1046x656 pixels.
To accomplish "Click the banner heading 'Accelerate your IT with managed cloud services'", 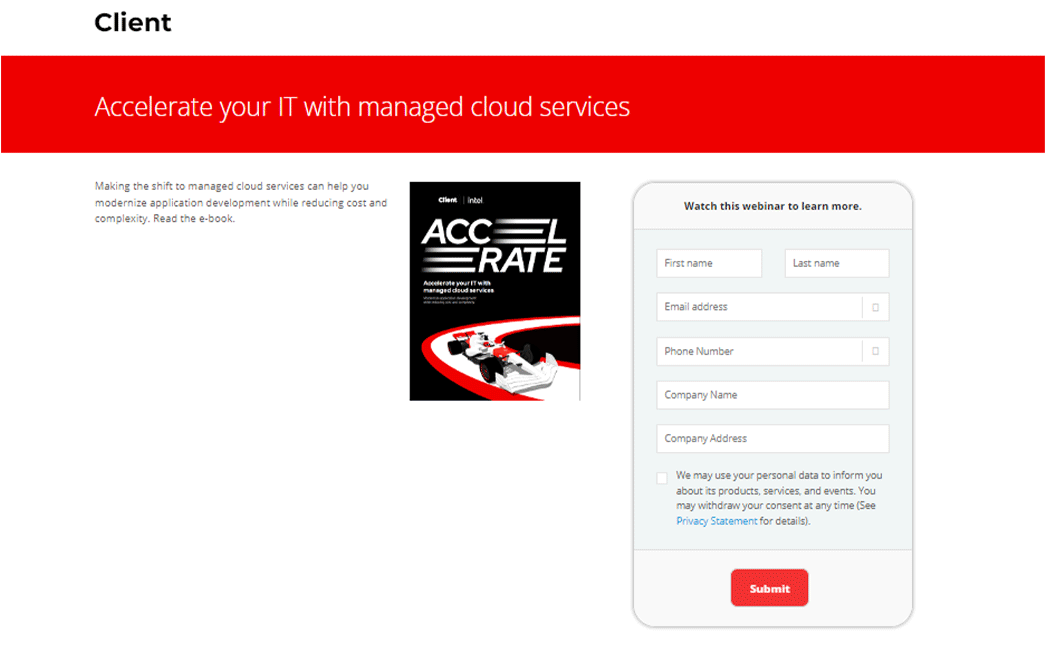I will pyautogui.click(x=362, y=107).
